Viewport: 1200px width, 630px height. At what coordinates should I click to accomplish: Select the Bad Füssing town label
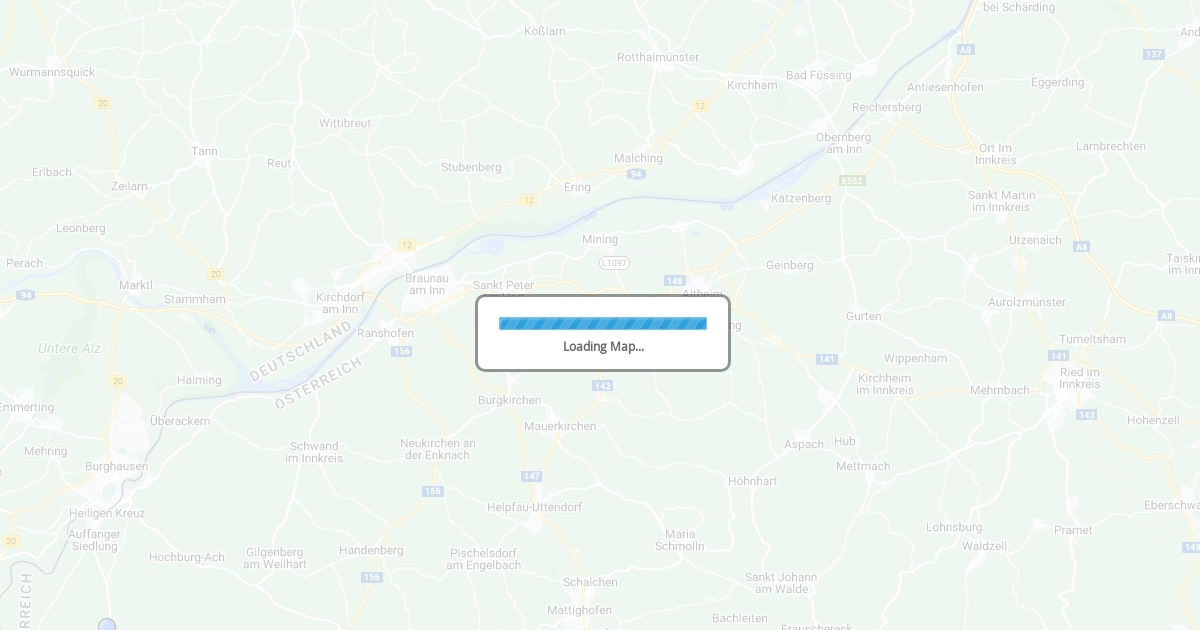point(819,75)
